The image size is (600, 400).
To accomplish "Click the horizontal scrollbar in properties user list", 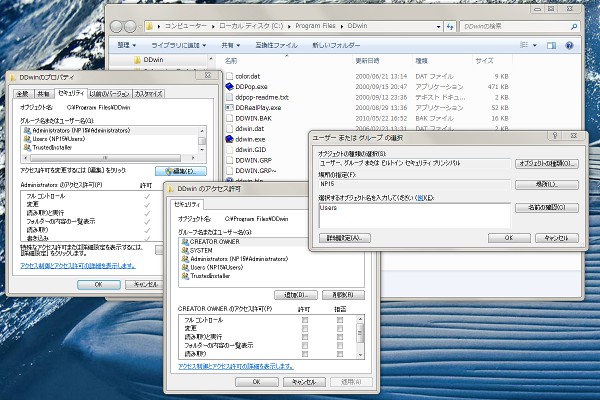I will click(105, 158).
